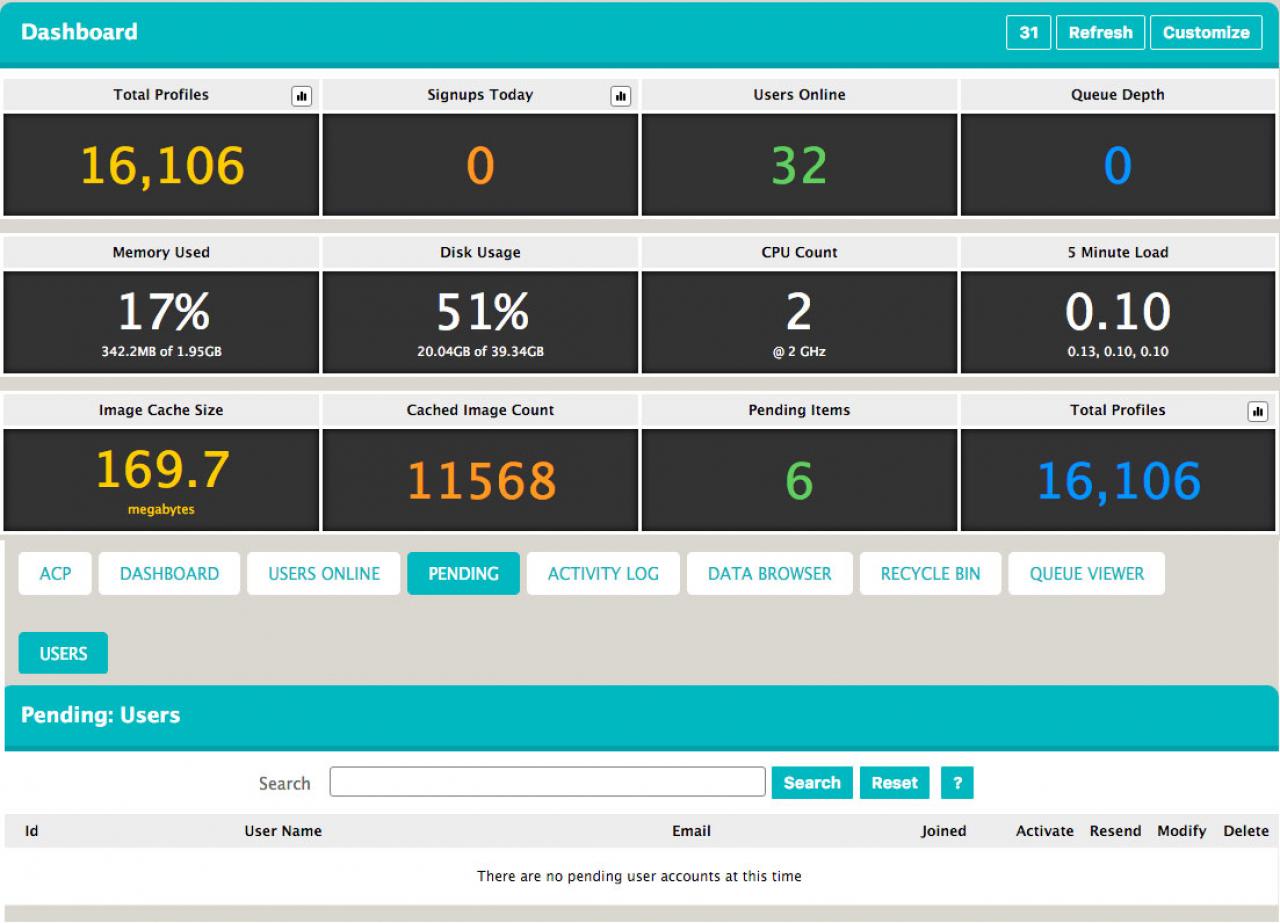Select the Users sub-tab

(63, 654)
